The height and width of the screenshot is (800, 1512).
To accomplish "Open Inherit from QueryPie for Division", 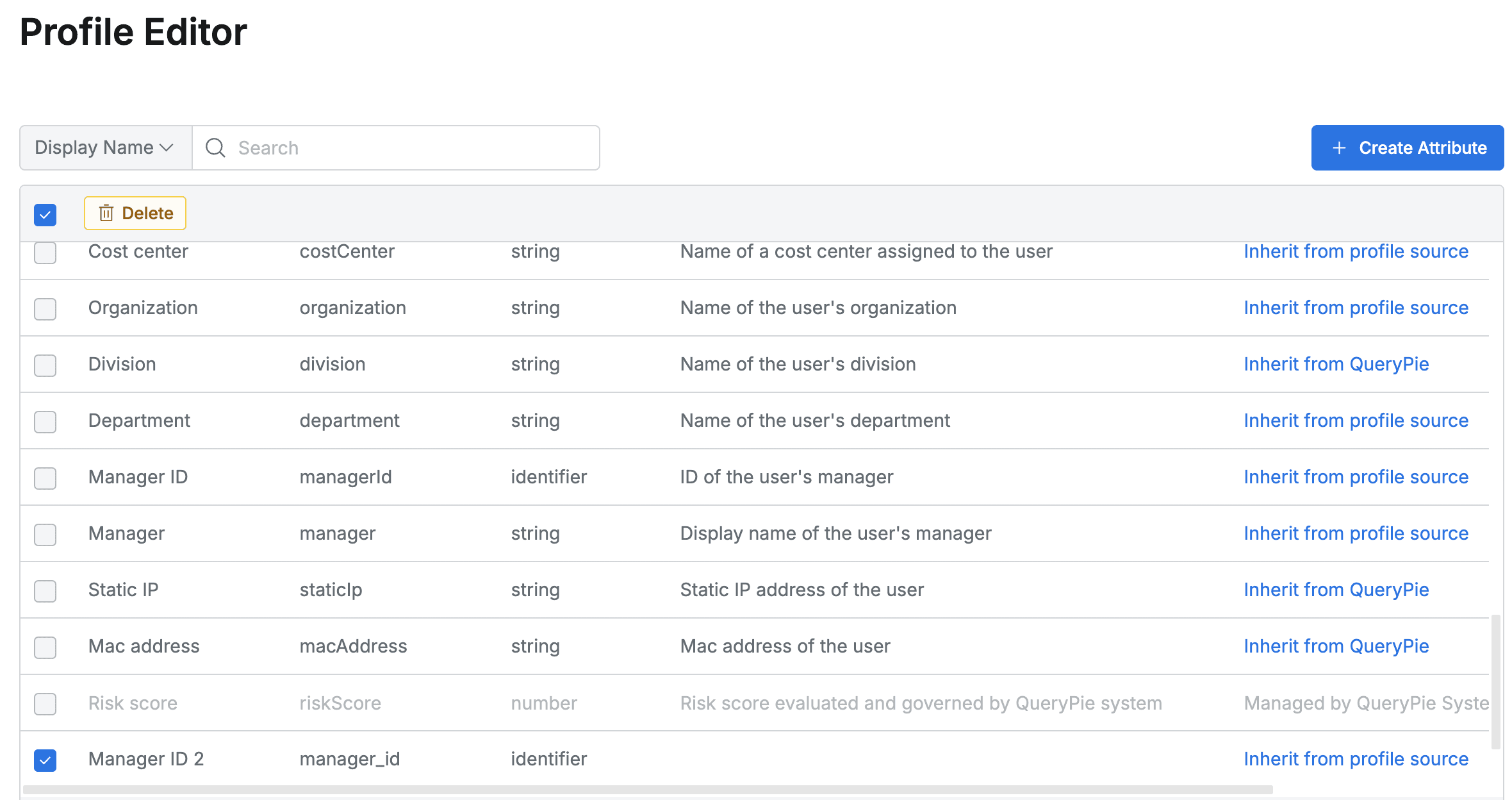I will (1336, 364).
